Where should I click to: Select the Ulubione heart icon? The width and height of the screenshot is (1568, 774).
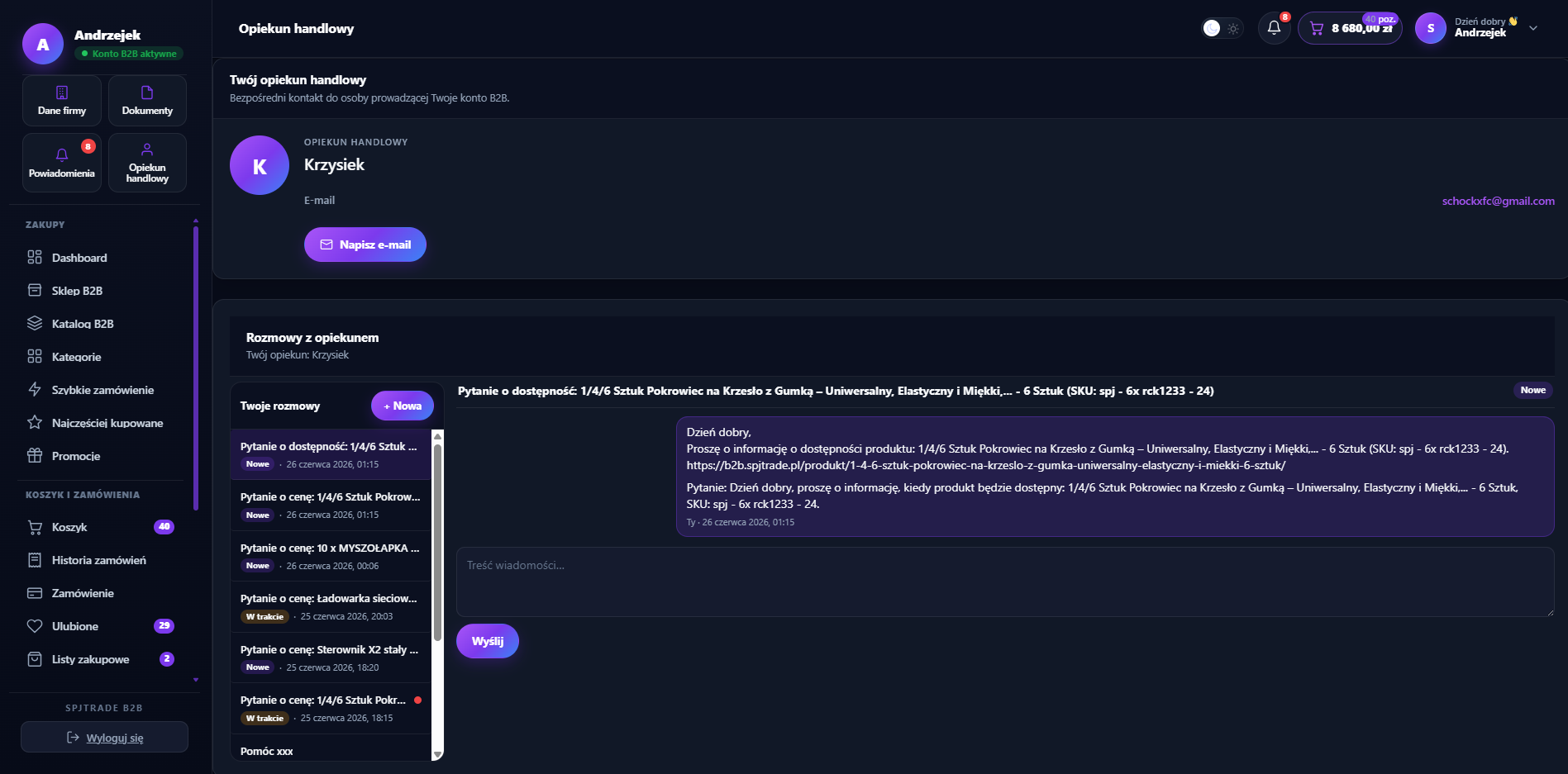35,626
